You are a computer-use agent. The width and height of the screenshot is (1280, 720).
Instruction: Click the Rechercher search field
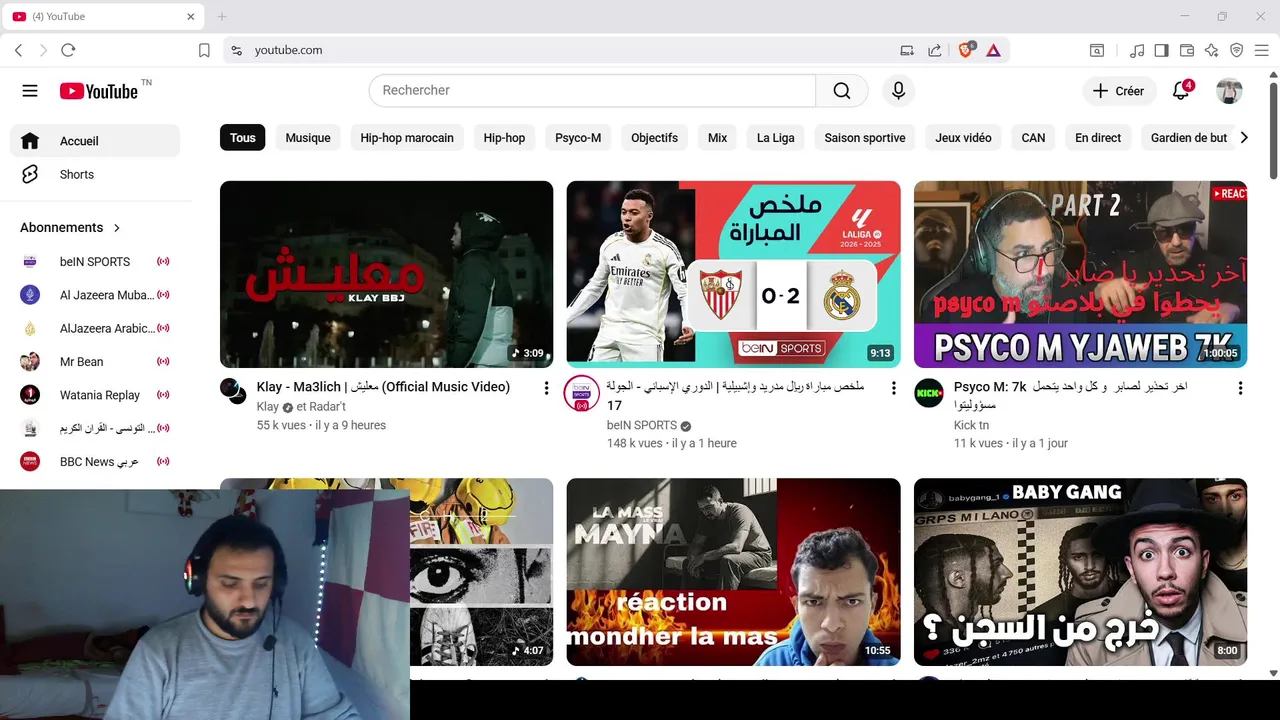[x=592, y=91]
